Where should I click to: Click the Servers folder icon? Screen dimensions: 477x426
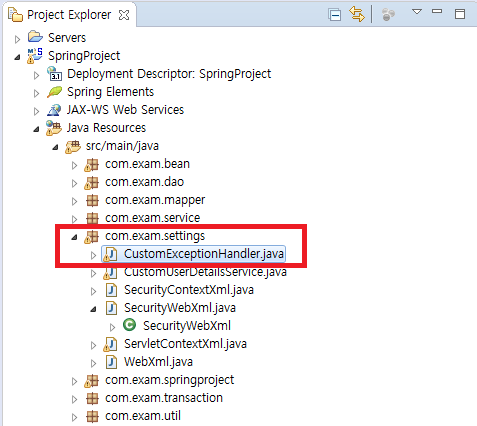pyautogui.click(x=35, y=37)
